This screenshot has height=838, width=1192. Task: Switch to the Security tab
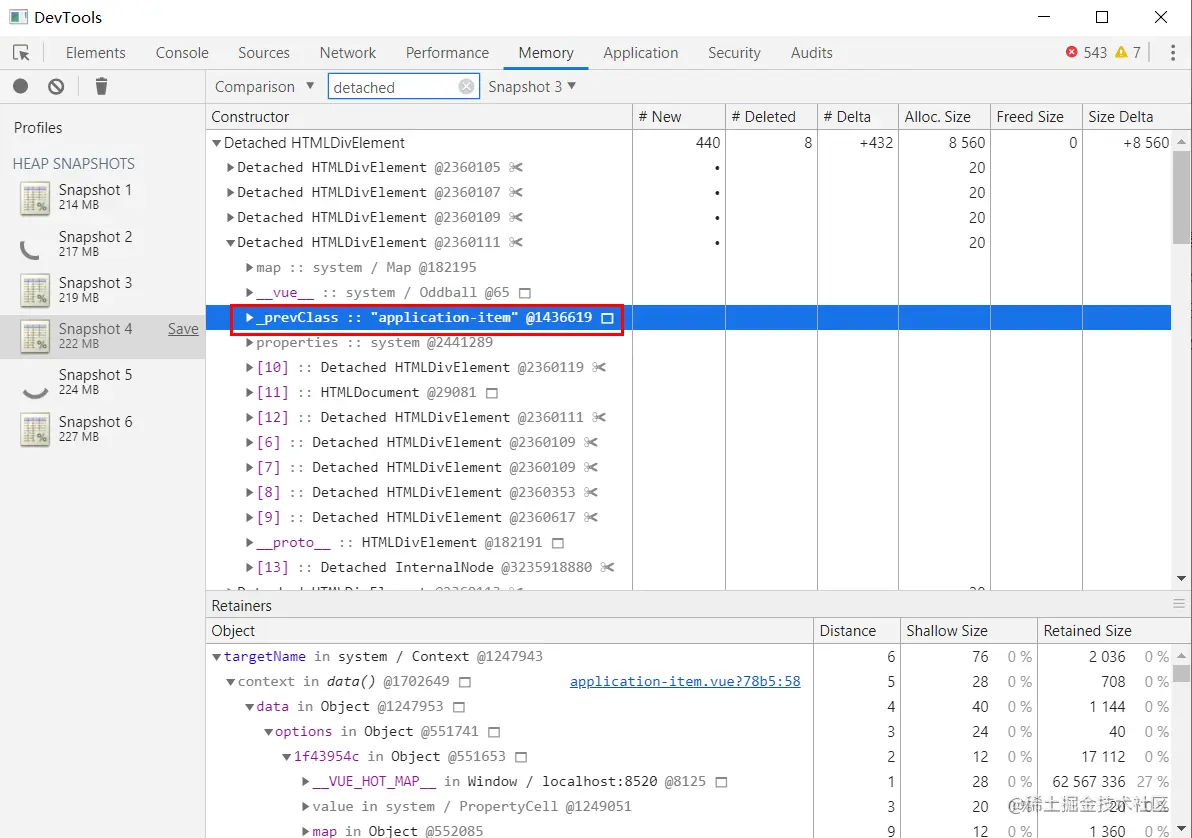click(x=734, y=52)
